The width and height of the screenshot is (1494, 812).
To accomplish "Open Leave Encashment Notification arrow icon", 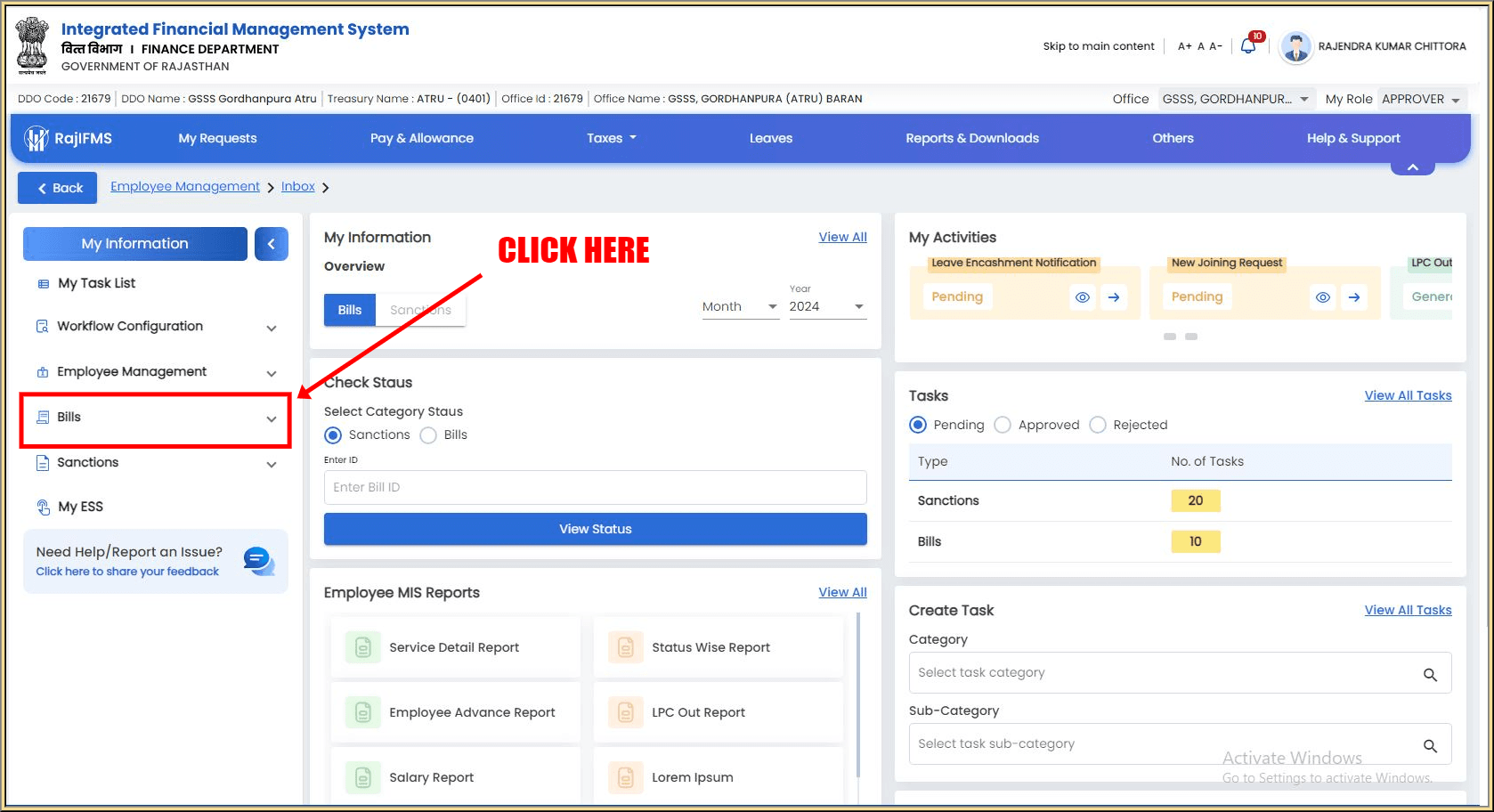I will [x=1114, y=297].
